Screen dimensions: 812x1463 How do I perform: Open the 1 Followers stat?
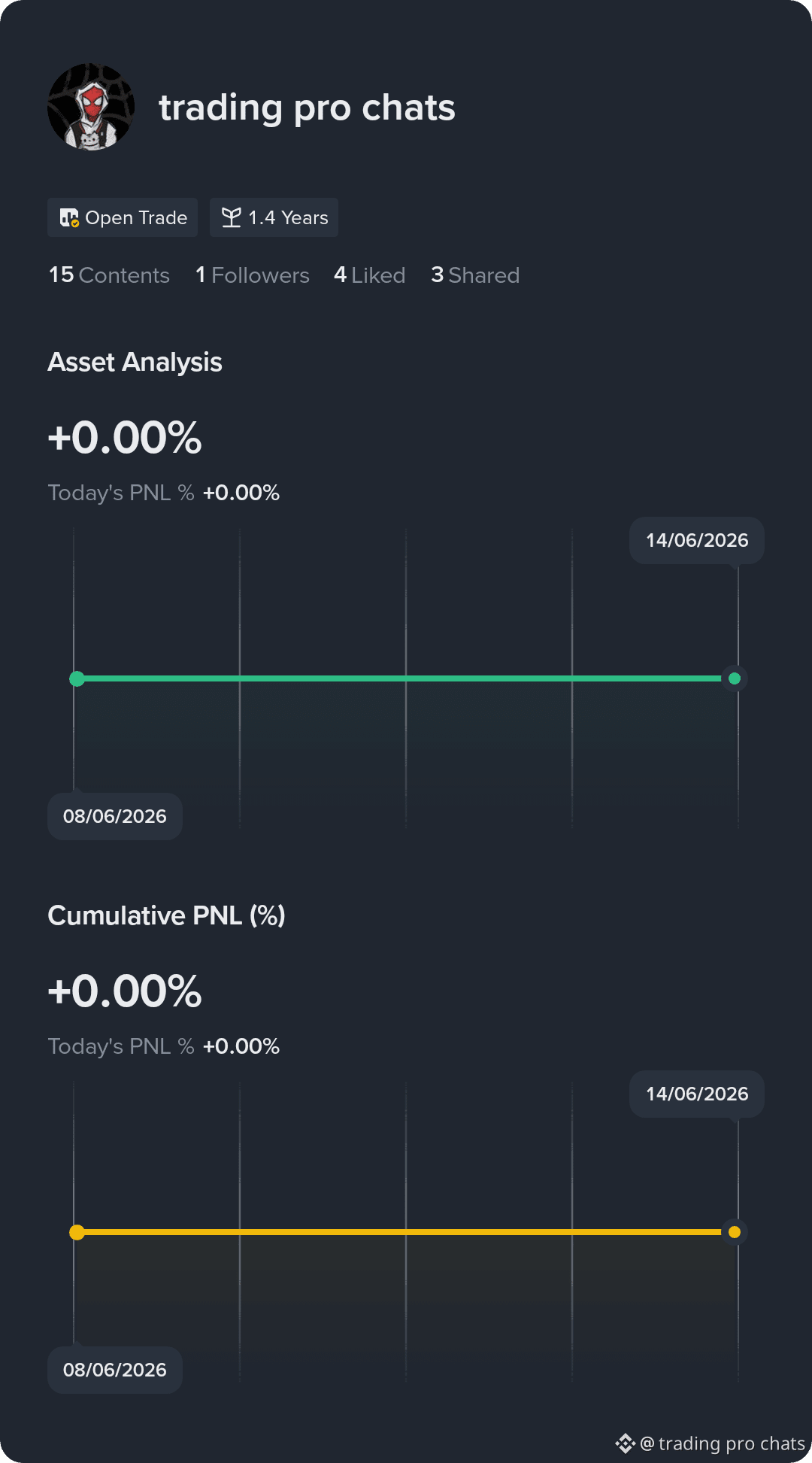pyautogui.click(x=253, y=275)
